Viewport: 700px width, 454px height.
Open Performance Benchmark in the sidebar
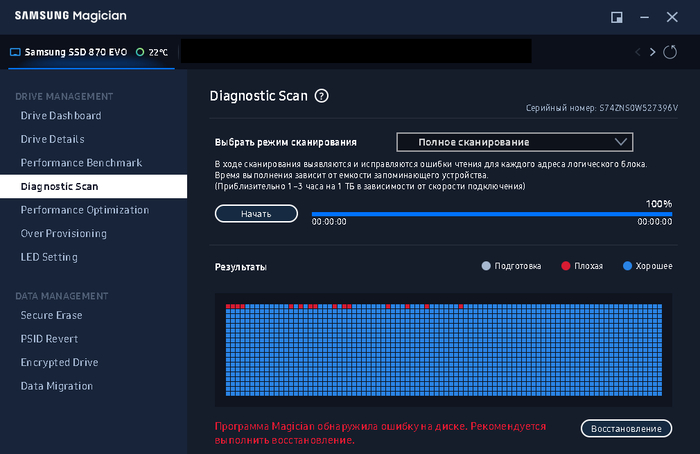[x=82, y=162]
